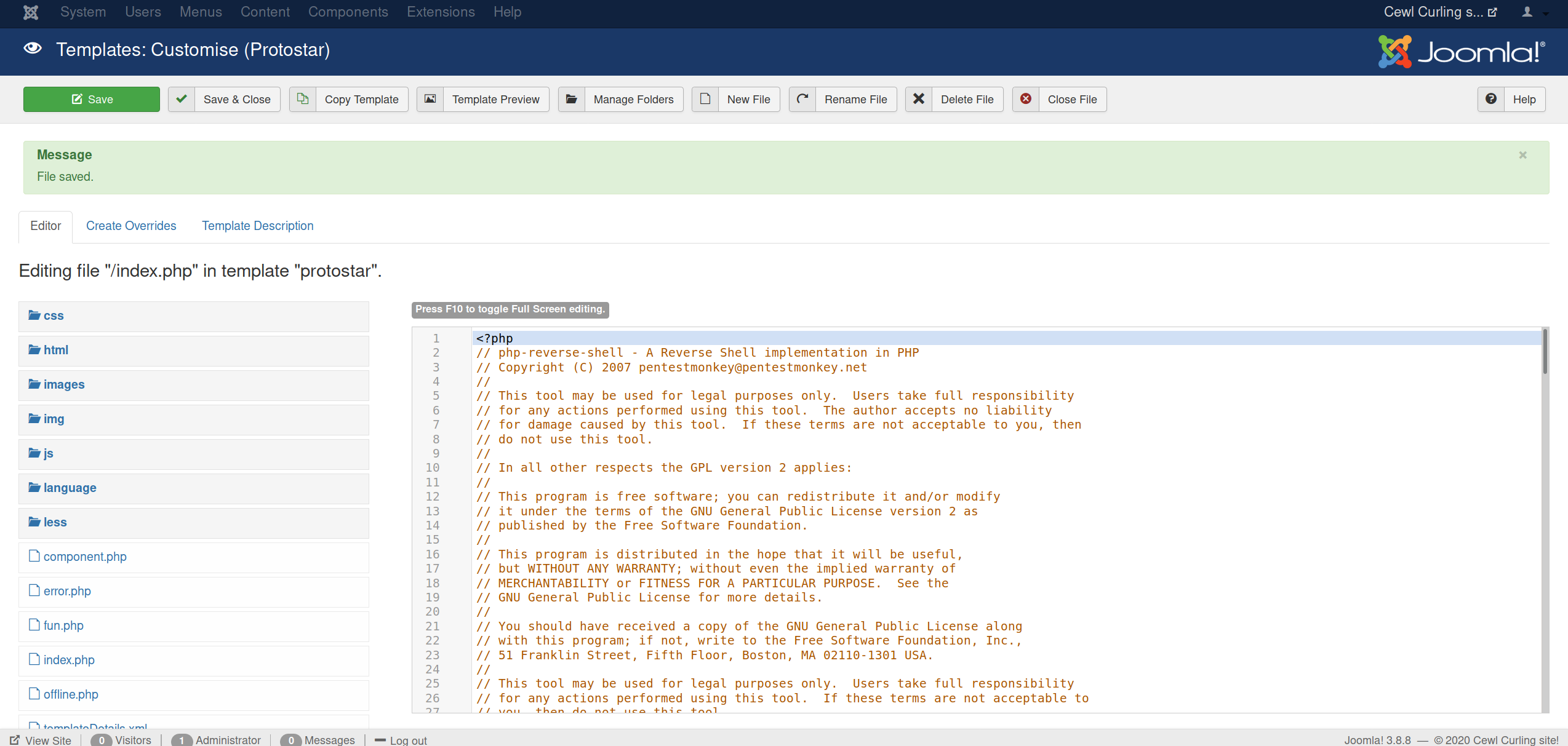The width and height of the screenshot is (1568, 746).
Task: Click the Manage Folders folder icon
Action: (x=572, y=99)
